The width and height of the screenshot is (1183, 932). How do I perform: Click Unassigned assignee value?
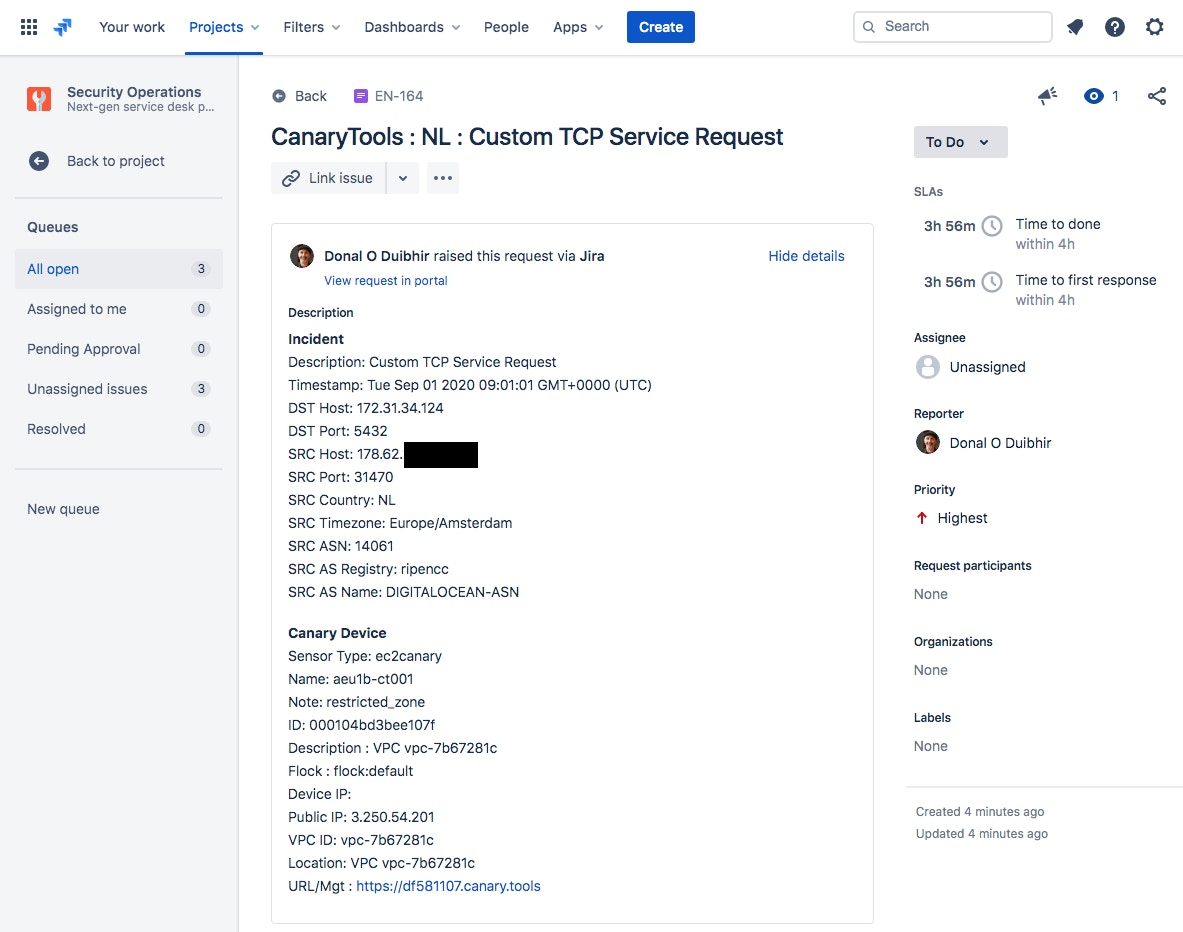click(x=987, y=367)
